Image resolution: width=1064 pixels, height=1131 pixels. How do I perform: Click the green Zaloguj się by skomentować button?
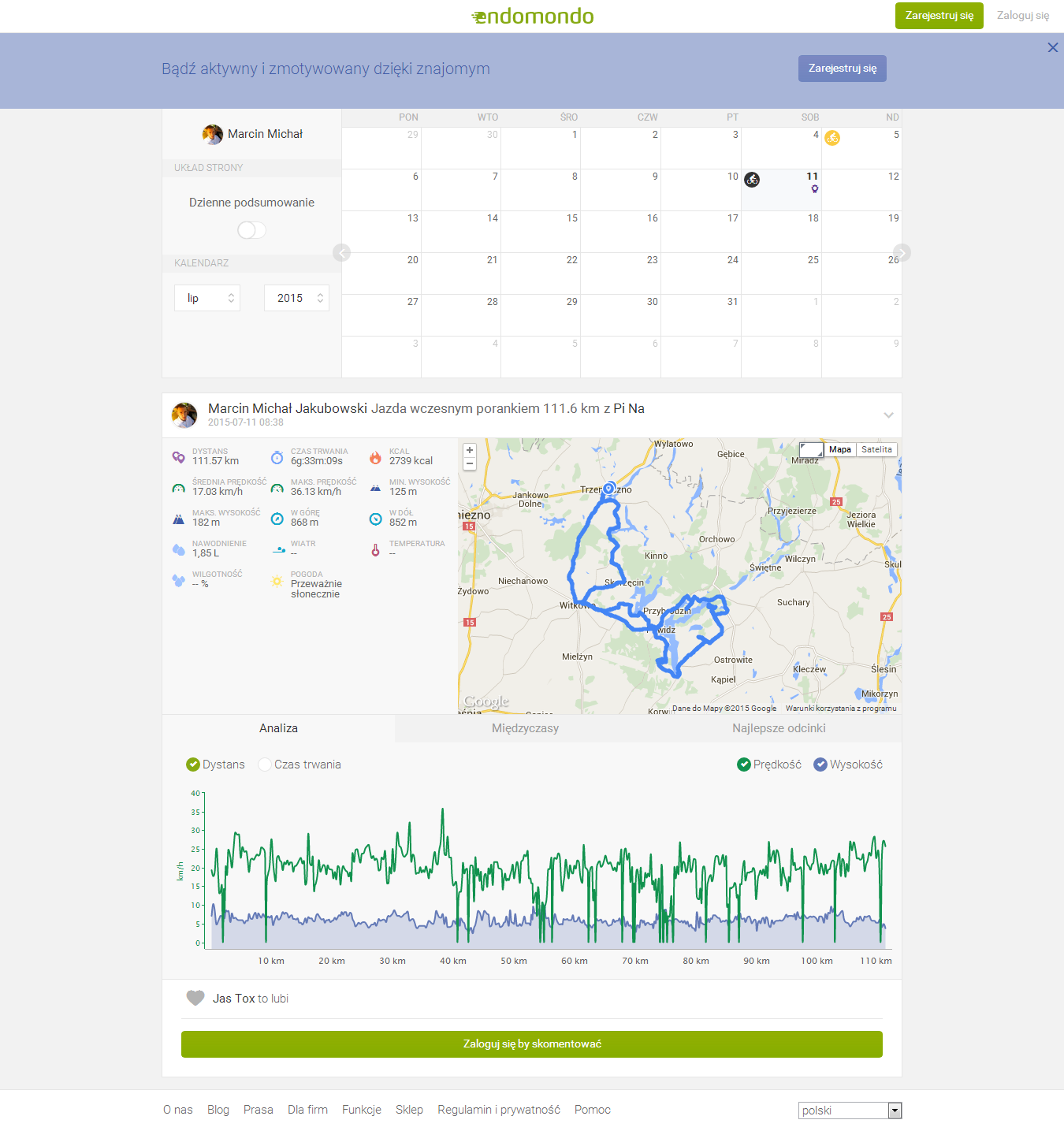point(532,1044)
